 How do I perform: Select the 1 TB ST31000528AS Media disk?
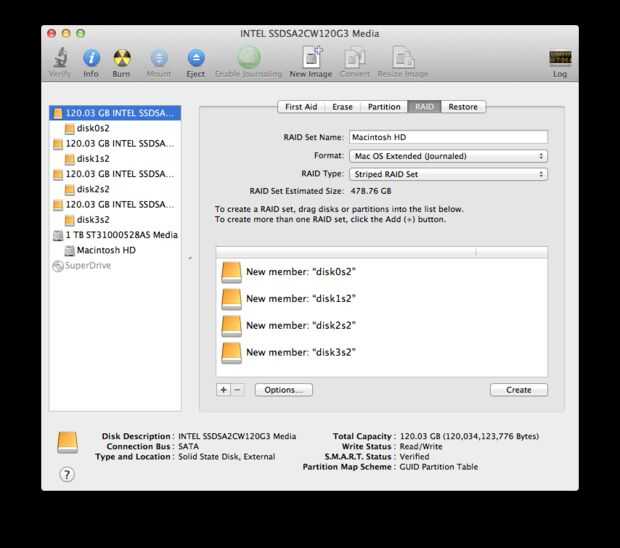click(115, 235)
